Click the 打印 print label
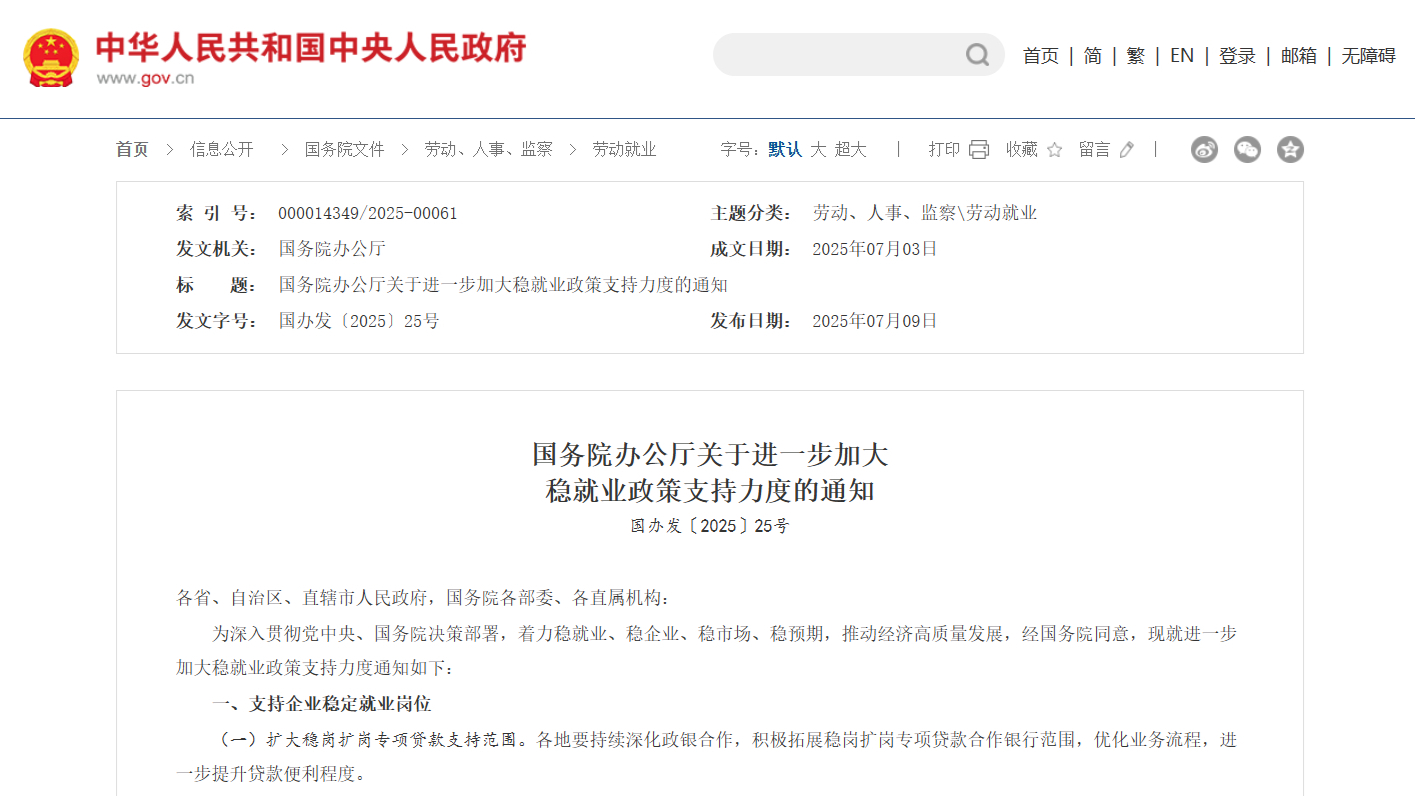 (x=944, y=150)
